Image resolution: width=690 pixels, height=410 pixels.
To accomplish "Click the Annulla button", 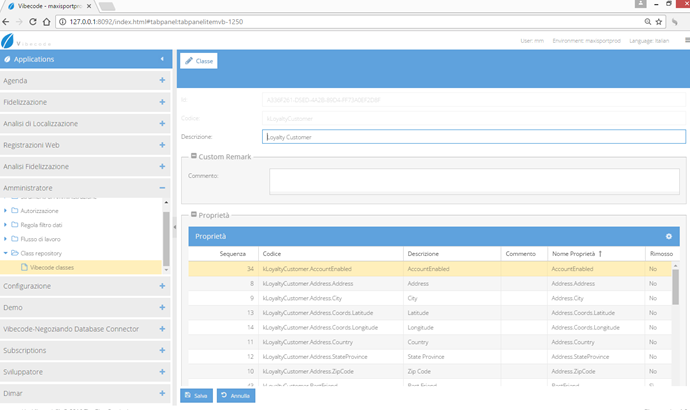I will pos(236,396).
